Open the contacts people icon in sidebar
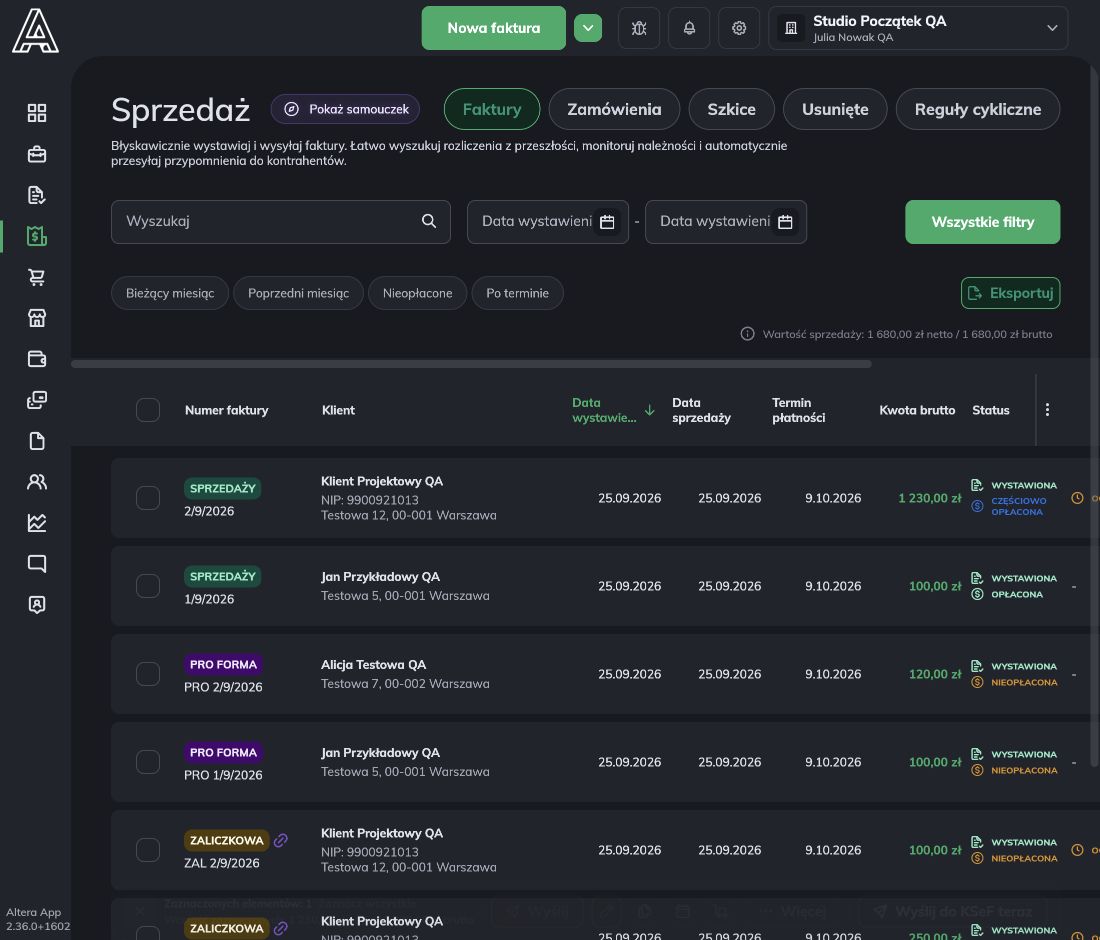 click(x=36, y=482)
